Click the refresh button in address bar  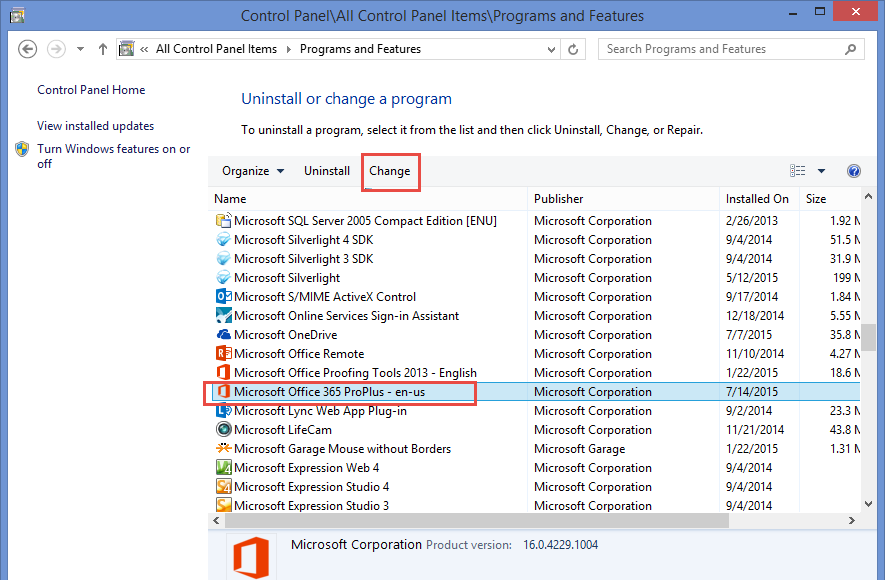click(574, 49)
